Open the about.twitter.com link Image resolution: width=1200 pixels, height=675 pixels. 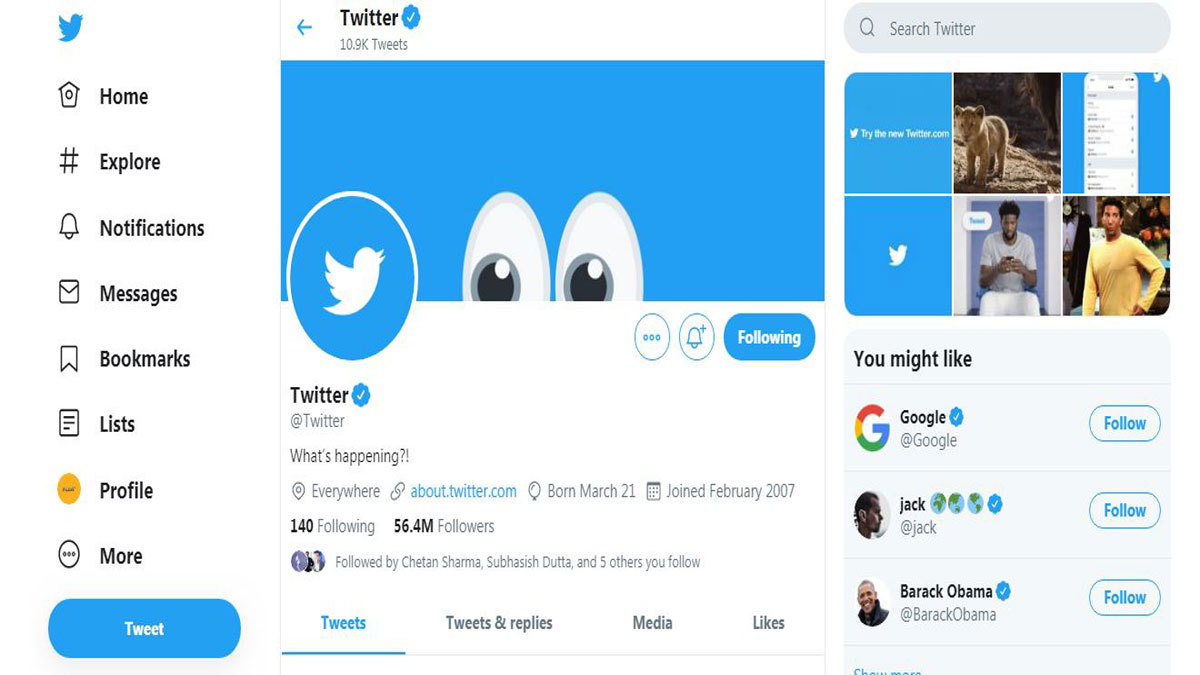point(463,491)
